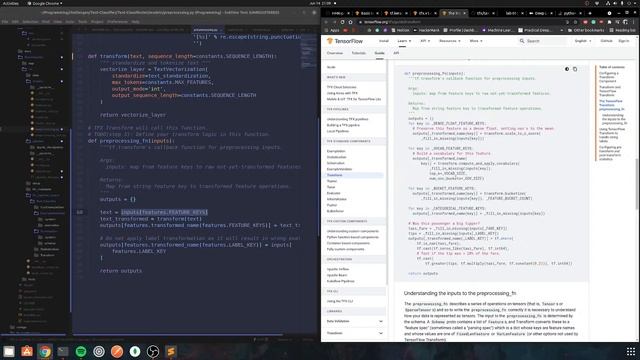Open ExampleGen in the sidebar
This screenshot has width=640, height=360.
click(336, 151)
